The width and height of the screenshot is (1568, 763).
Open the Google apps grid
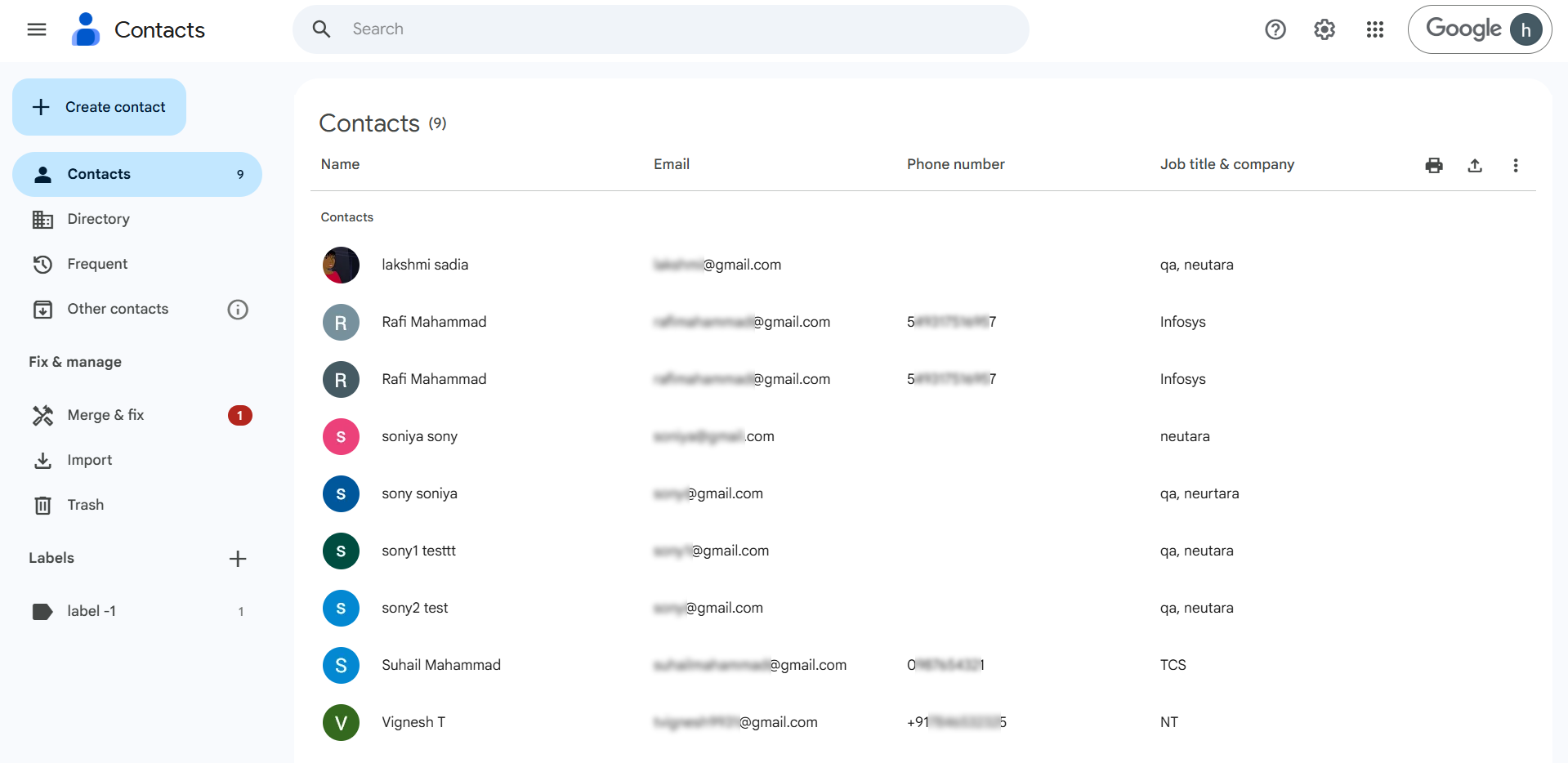tap(1374, 29)
